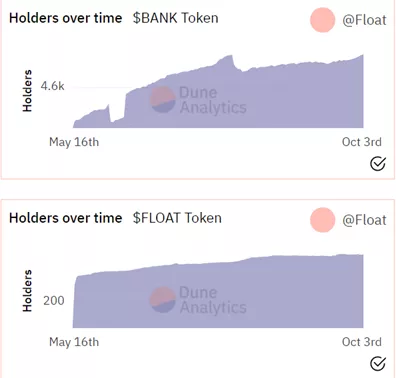The height and width of the screenshot is (378, 396).
Task: Click the BANK chart dip near its peak
Action: click(x=243, y=71)
